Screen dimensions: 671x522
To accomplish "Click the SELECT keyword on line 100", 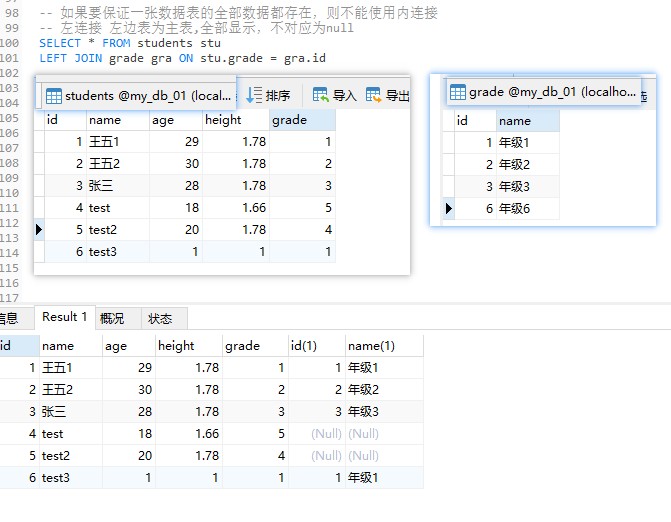I will [59, 43].
